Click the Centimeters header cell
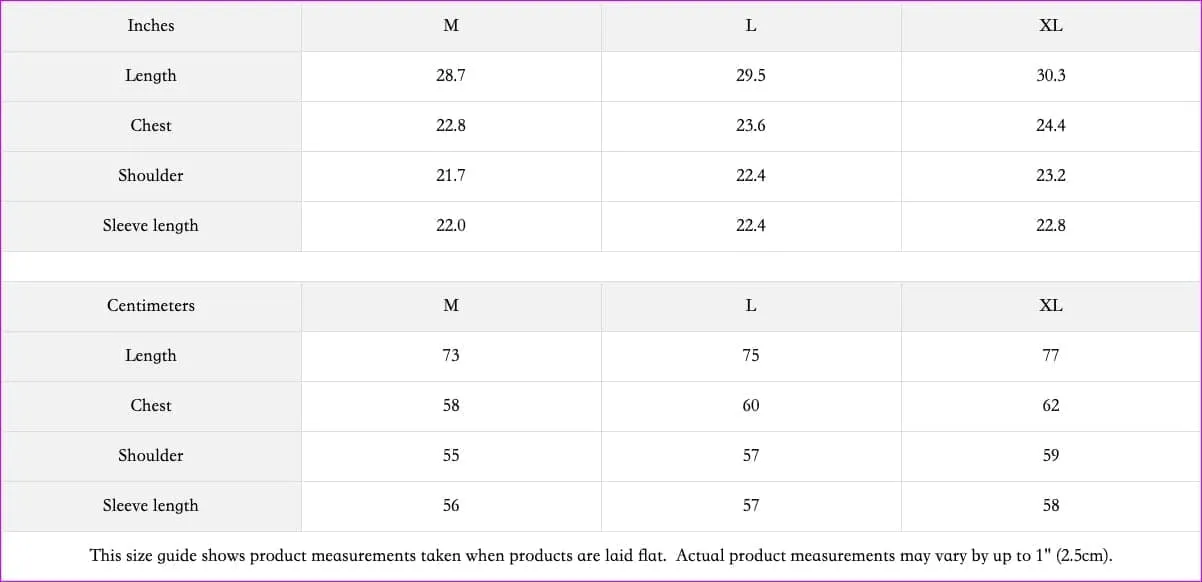Viewport: 1202px width, 582px height. click(151, 306)
